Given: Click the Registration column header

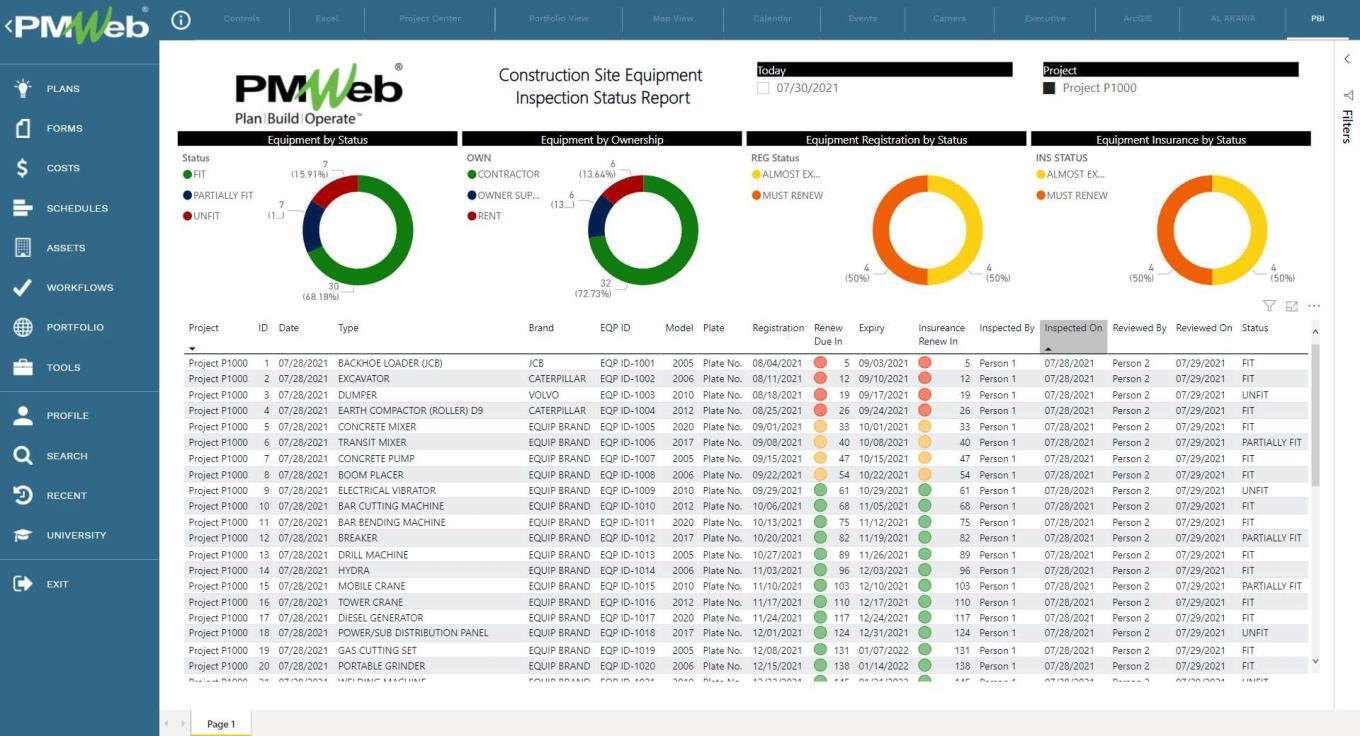Looking at the screenshot, I should [x=778, y=328].
